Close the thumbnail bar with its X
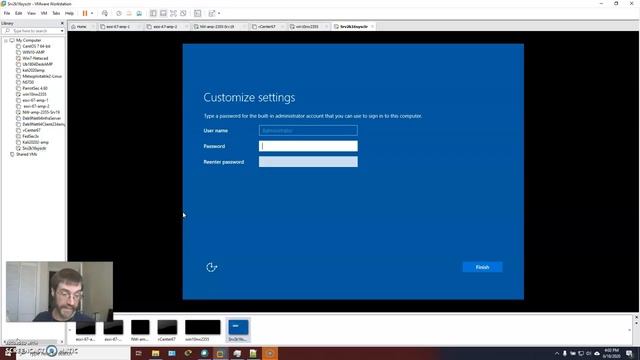The height and width of the screenshot is (360, 640). (x=636, y=317)
